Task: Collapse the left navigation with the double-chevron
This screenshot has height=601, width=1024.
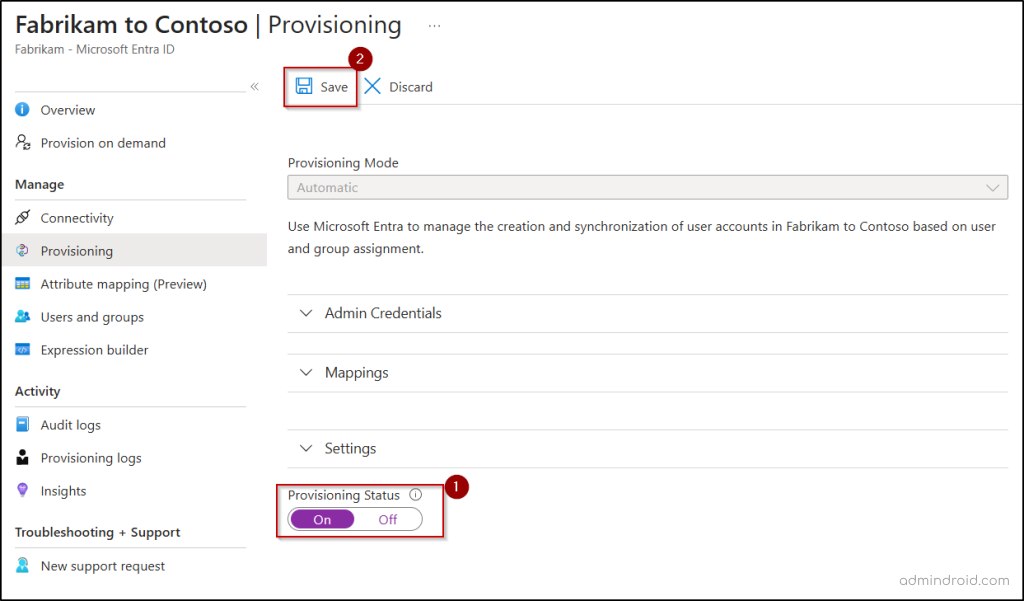Action: (254, 87)
